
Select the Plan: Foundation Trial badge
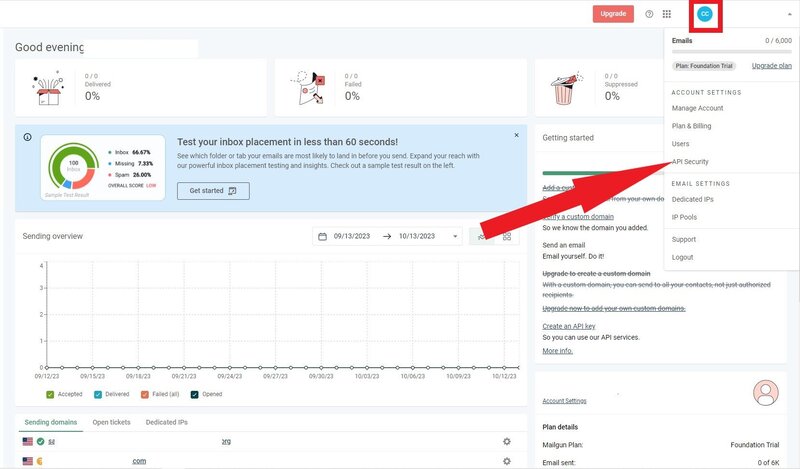coord(704,66)
